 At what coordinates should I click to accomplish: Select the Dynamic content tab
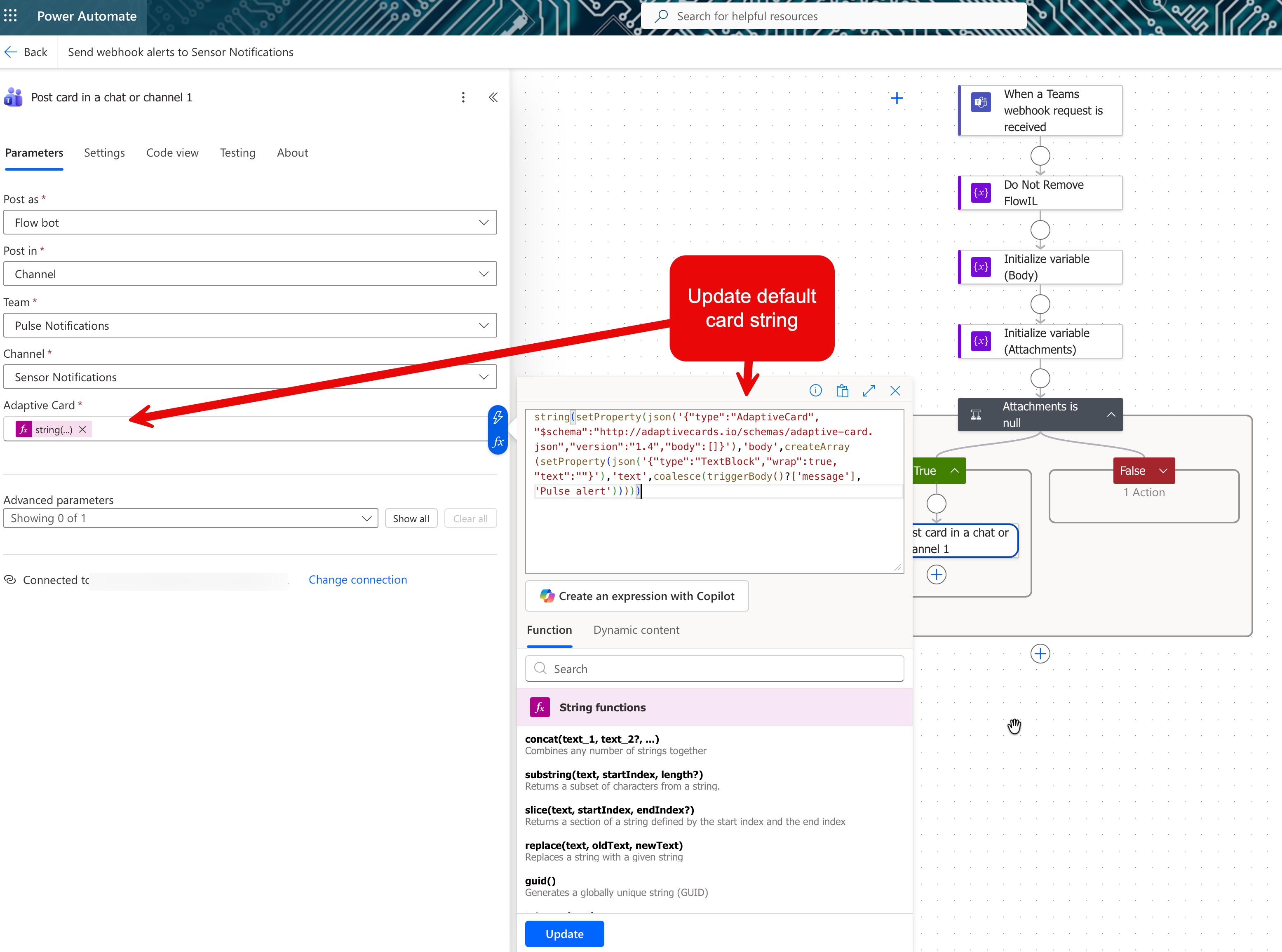tap(636, 630)
